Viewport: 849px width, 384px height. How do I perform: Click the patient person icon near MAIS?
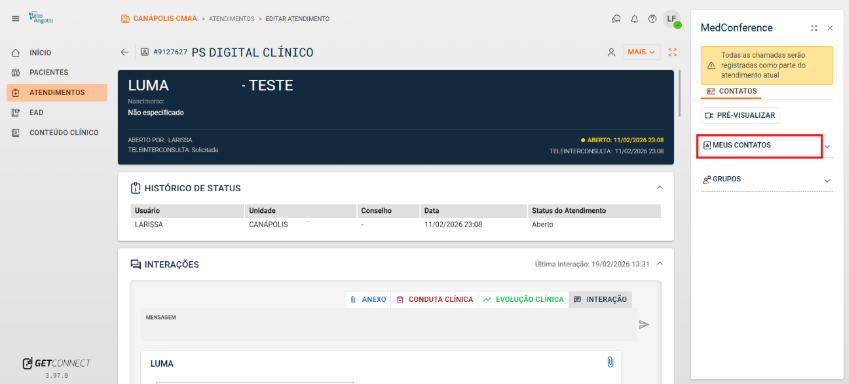611,53
